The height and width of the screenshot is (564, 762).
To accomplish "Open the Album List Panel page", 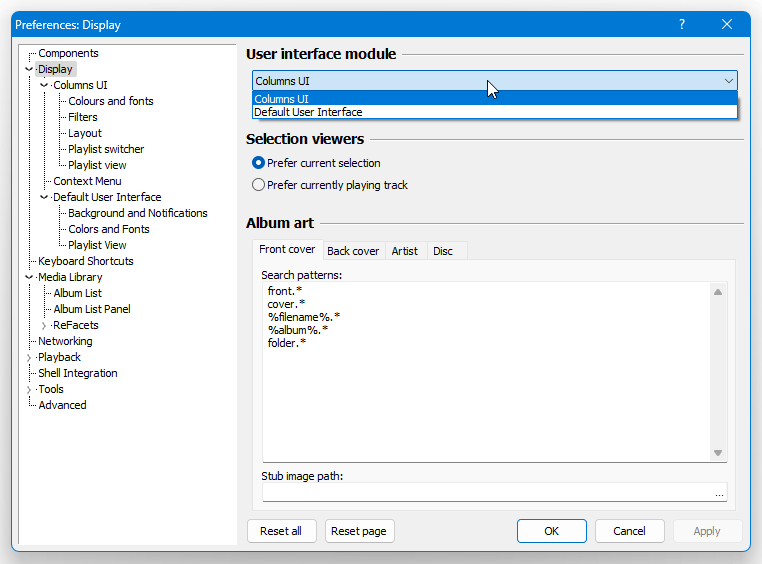I will click(92, 309).
